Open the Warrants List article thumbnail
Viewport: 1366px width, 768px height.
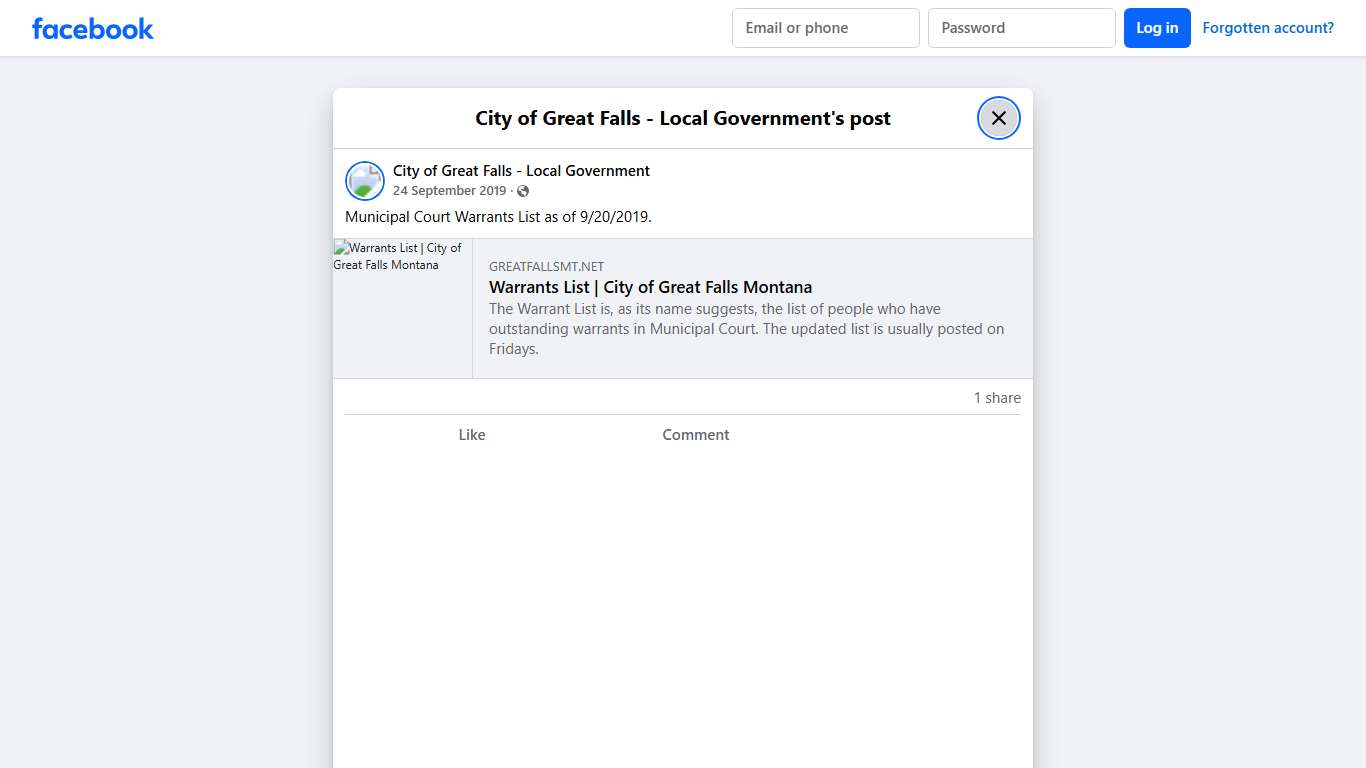402,308
